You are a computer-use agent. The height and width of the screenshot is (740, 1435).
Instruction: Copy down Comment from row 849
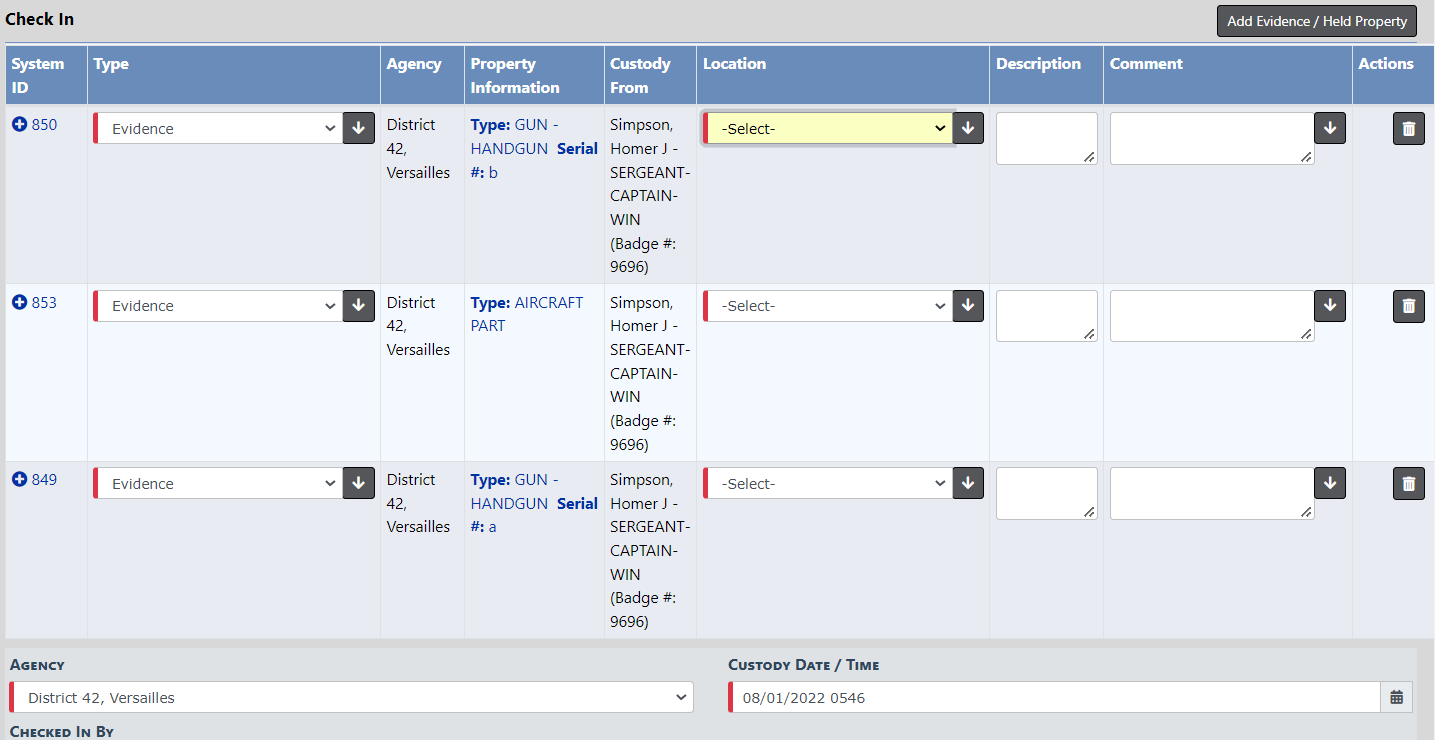tap(1329, 484)
